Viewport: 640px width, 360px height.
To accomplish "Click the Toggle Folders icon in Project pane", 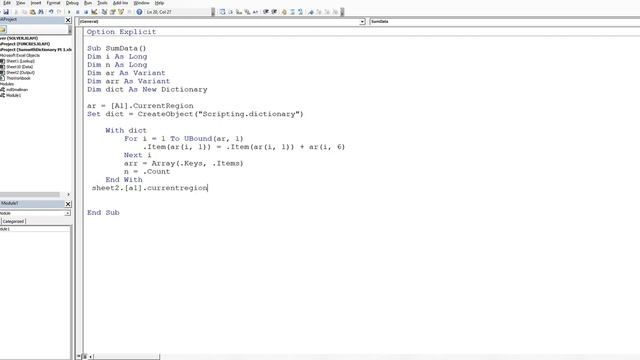I will pos(3,29).
